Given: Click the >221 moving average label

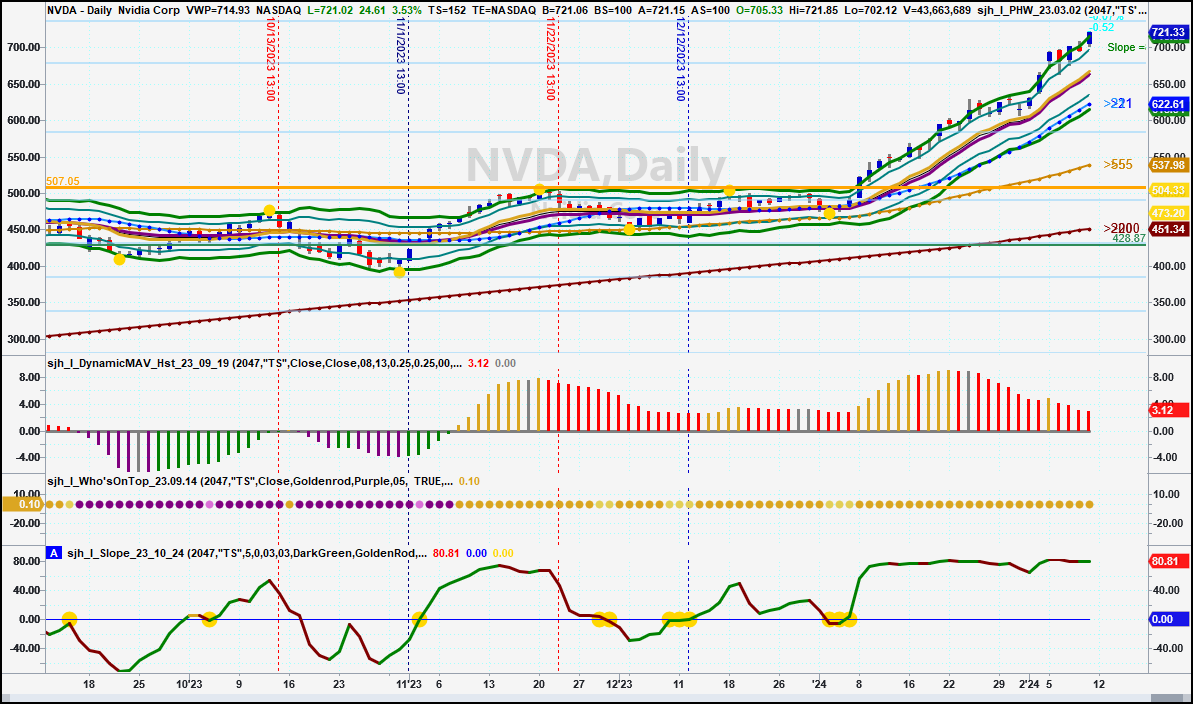Looking at the screenshot, I should 1118,104.
